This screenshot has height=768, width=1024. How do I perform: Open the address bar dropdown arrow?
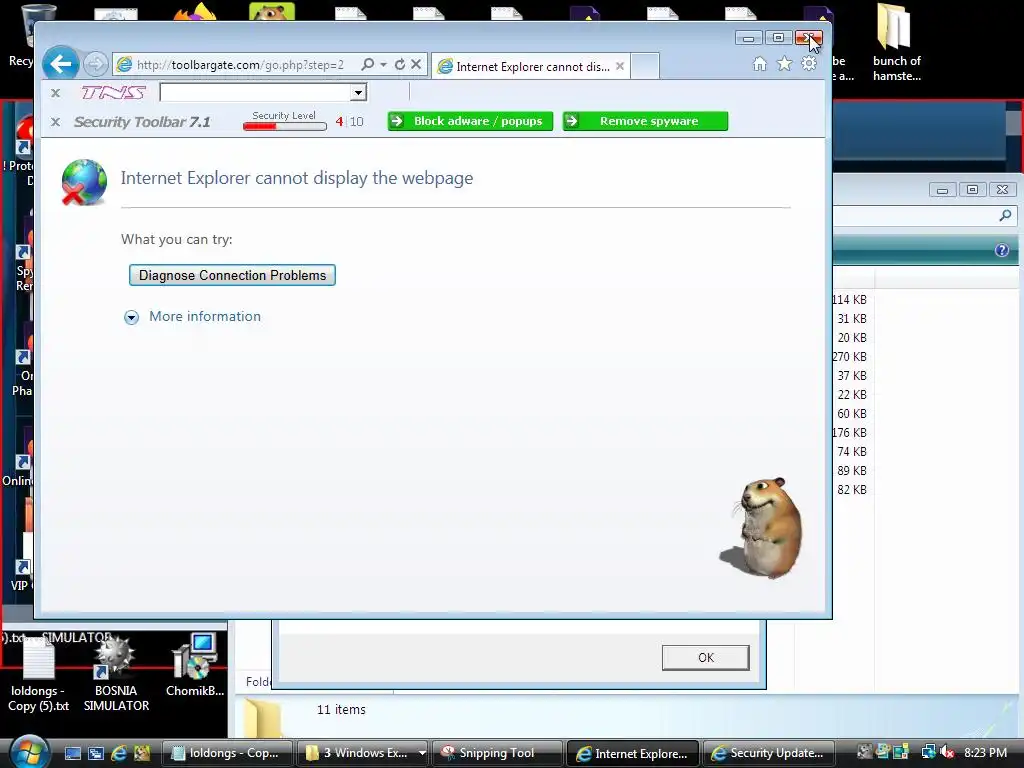(383, 64)
